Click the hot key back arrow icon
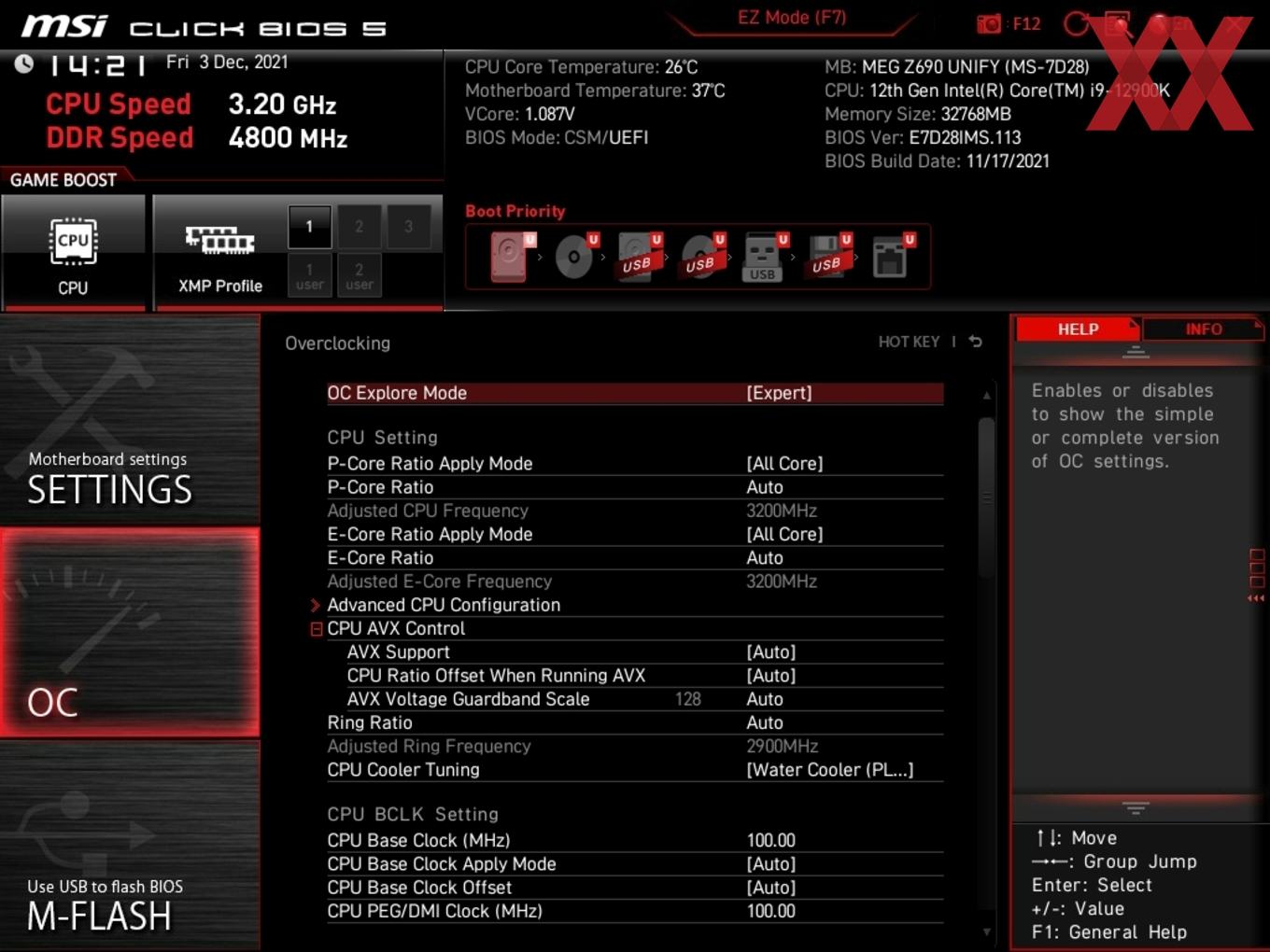Viewport: 1270px width, 952px height. 975,342
